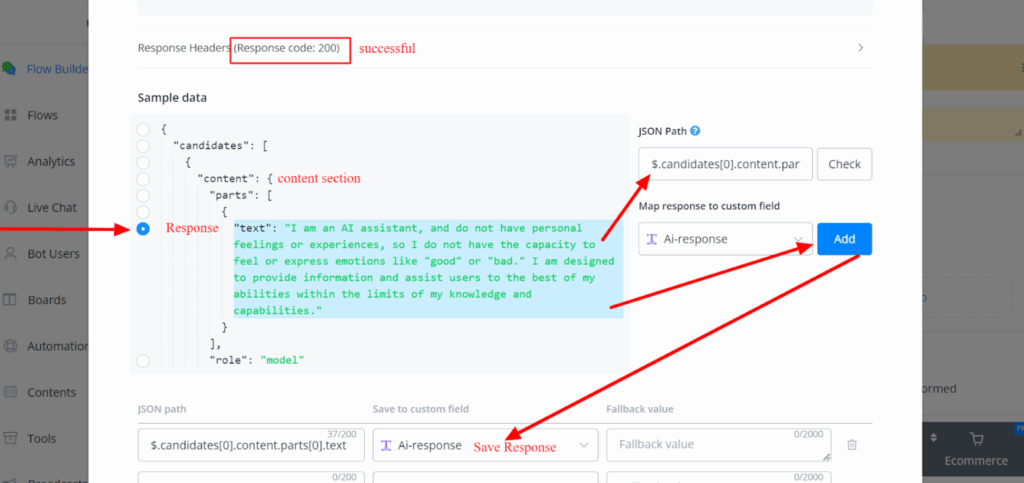Click the Check button

(844, 164)
